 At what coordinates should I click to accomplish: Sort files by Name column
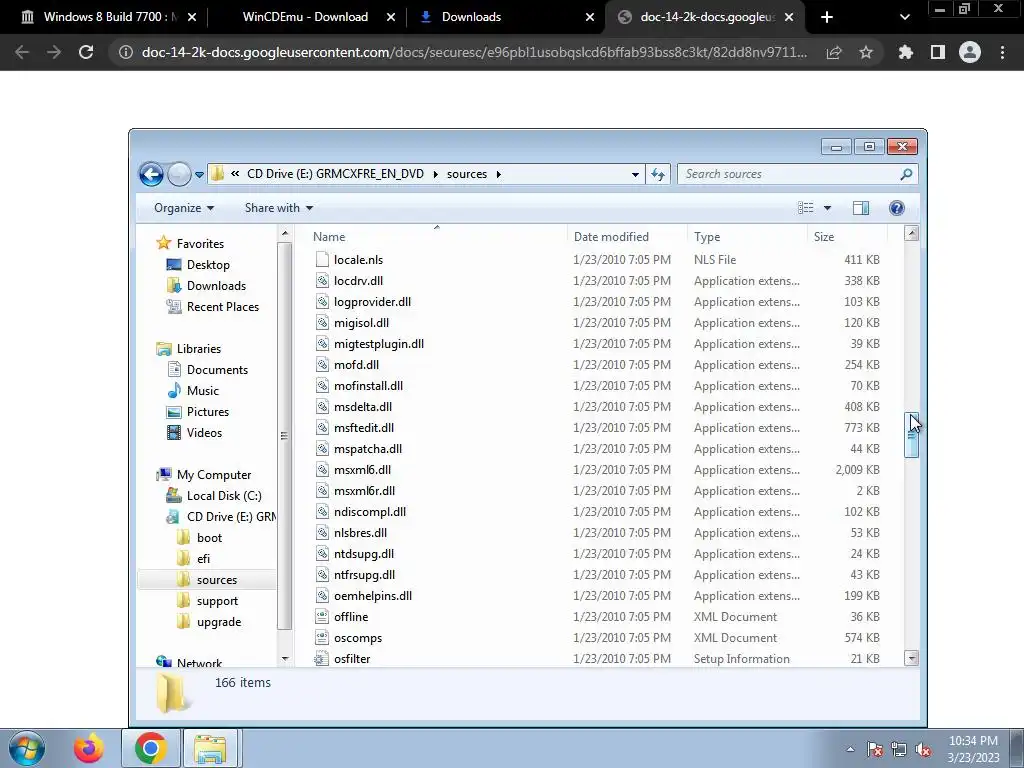(x=433, y=237)
